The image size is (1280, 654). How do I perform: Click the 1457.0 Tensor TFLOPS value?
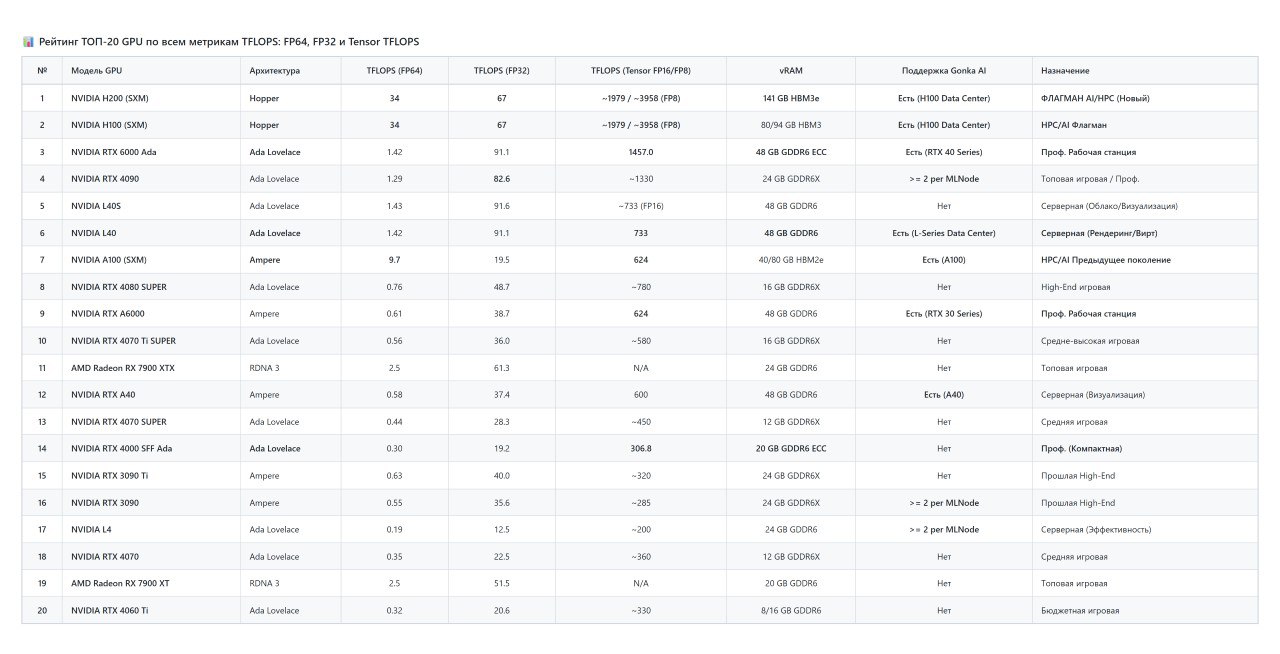(x=641, y=152)
